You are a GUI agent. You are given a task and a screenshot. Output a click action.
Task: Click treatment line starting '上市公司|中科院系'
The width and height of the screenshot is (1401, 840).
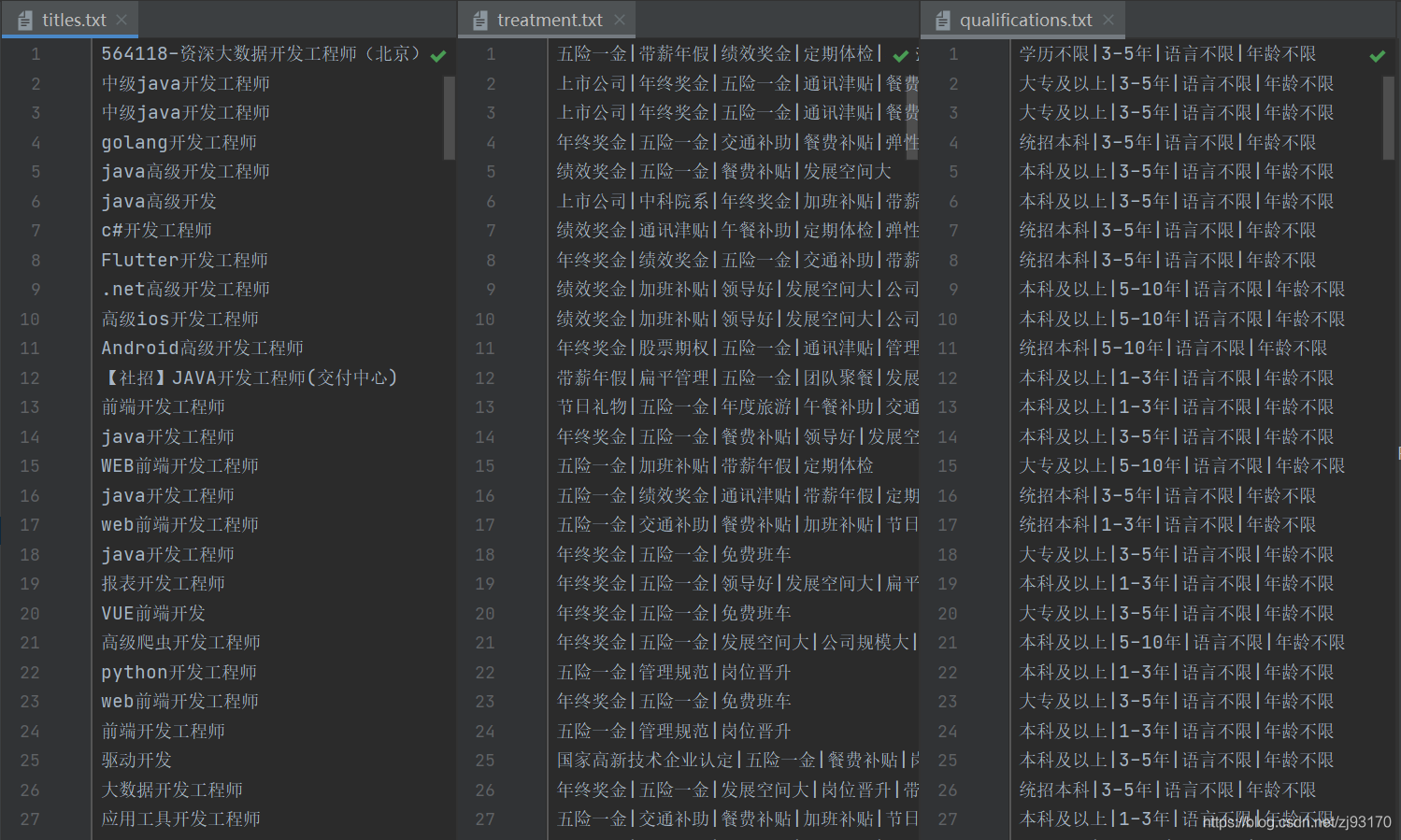click(x=738, y=201)
